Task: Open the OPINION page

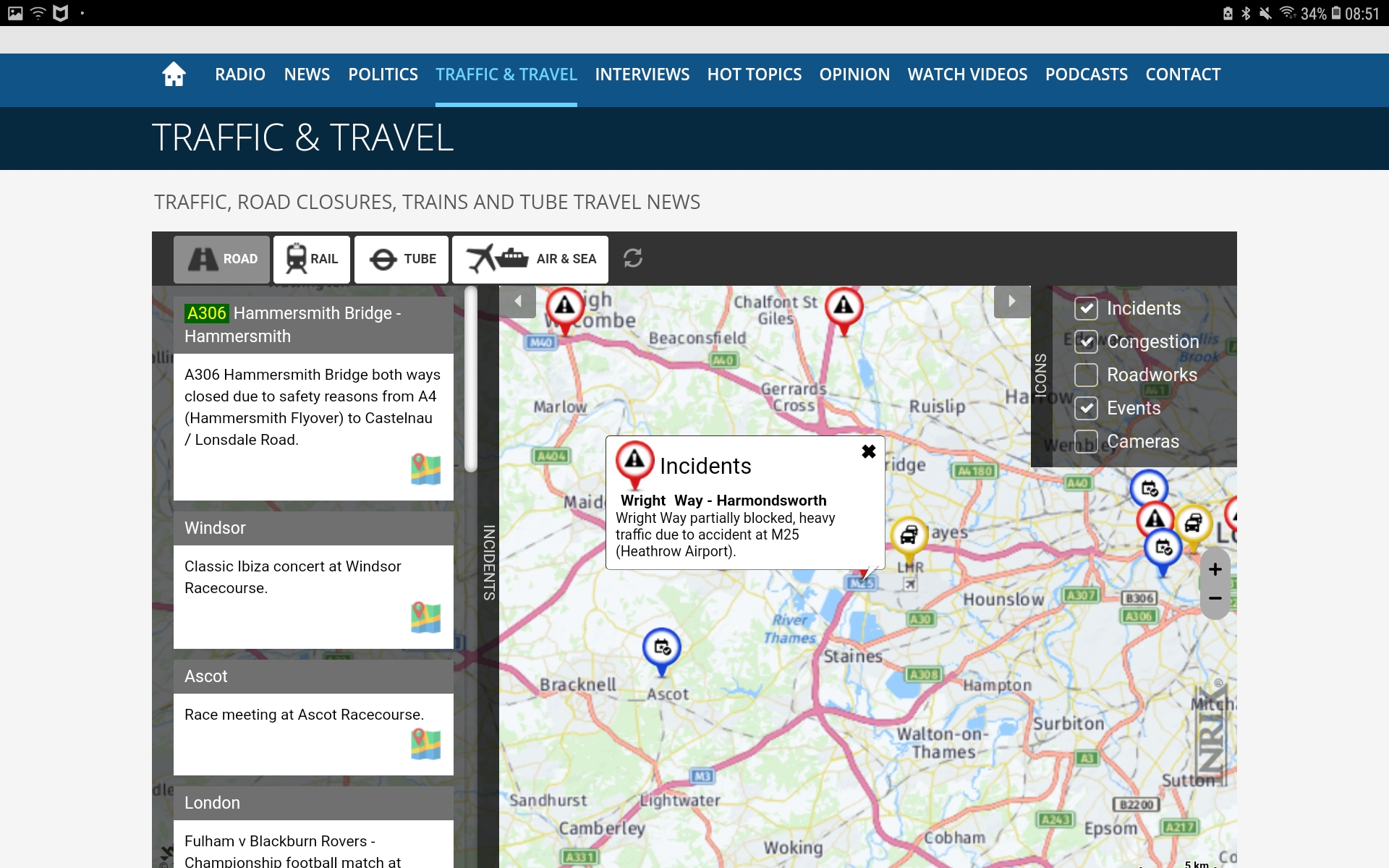Action: (x=854, y=75)
